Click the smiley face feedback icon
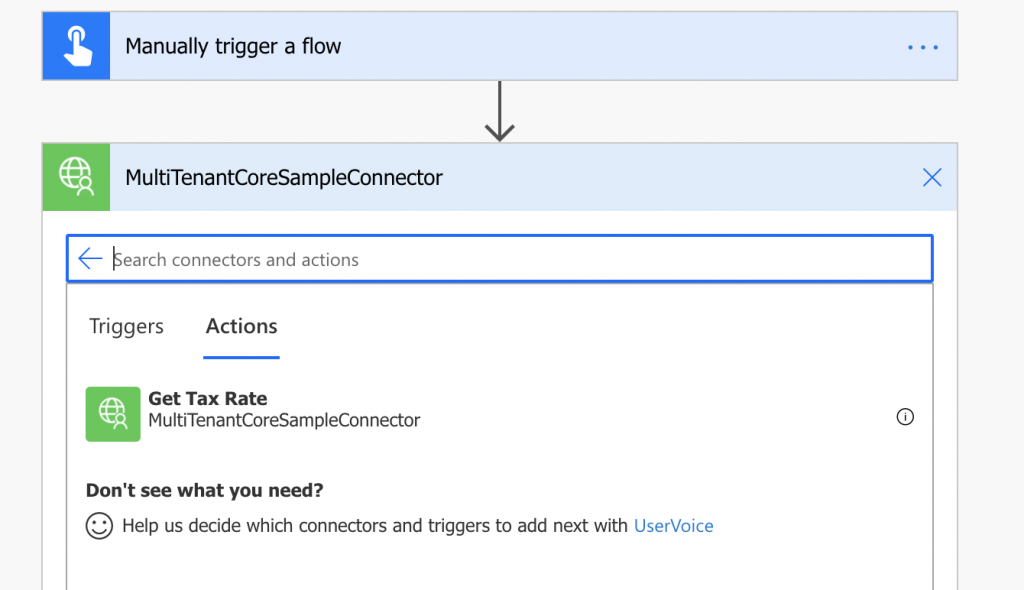The height and width of the screenshot is (590, 1024). 99,525
